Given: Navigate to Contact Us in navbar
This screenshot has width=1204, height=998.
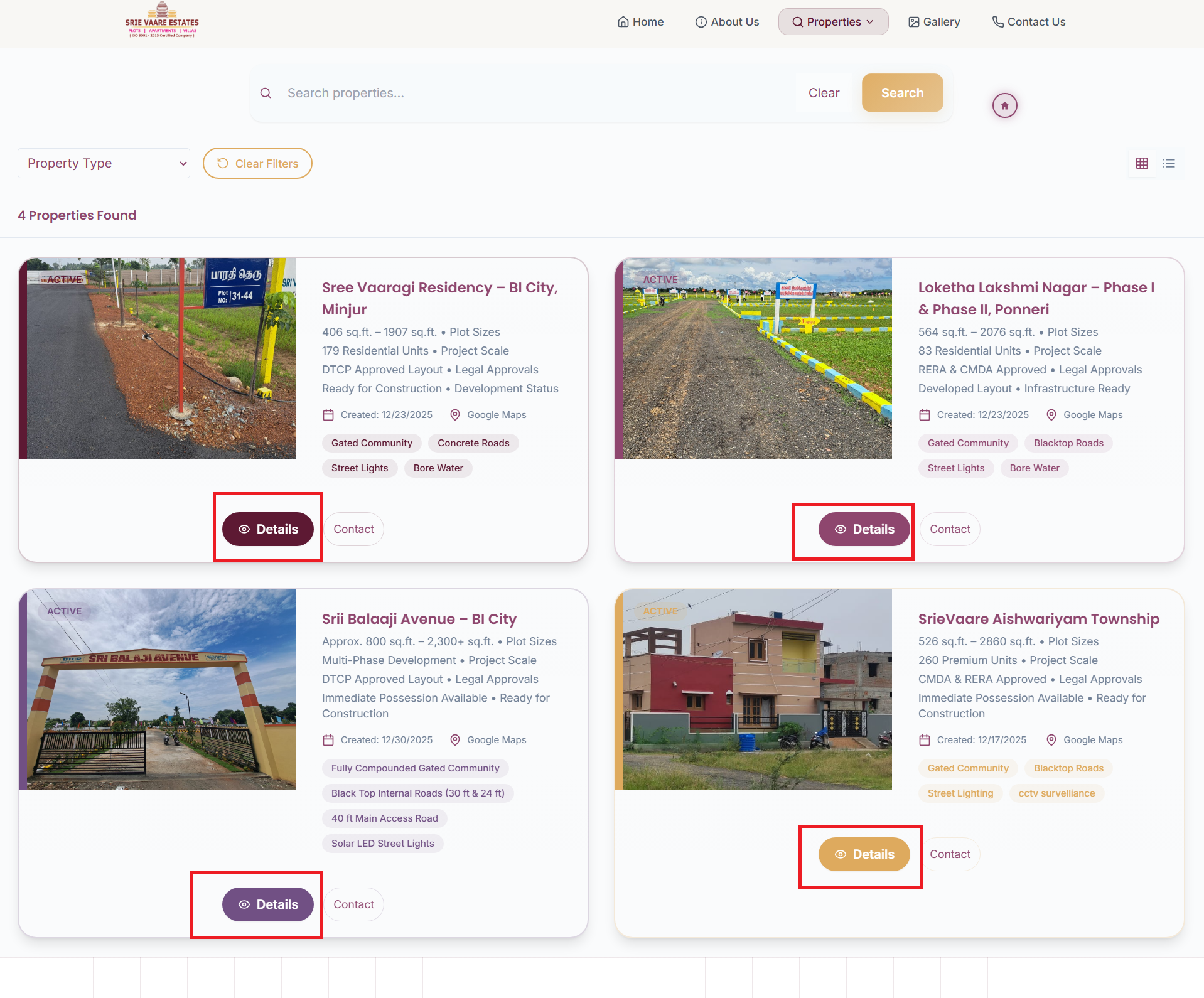Looking at the screenshot, I should click(1029, 22).
